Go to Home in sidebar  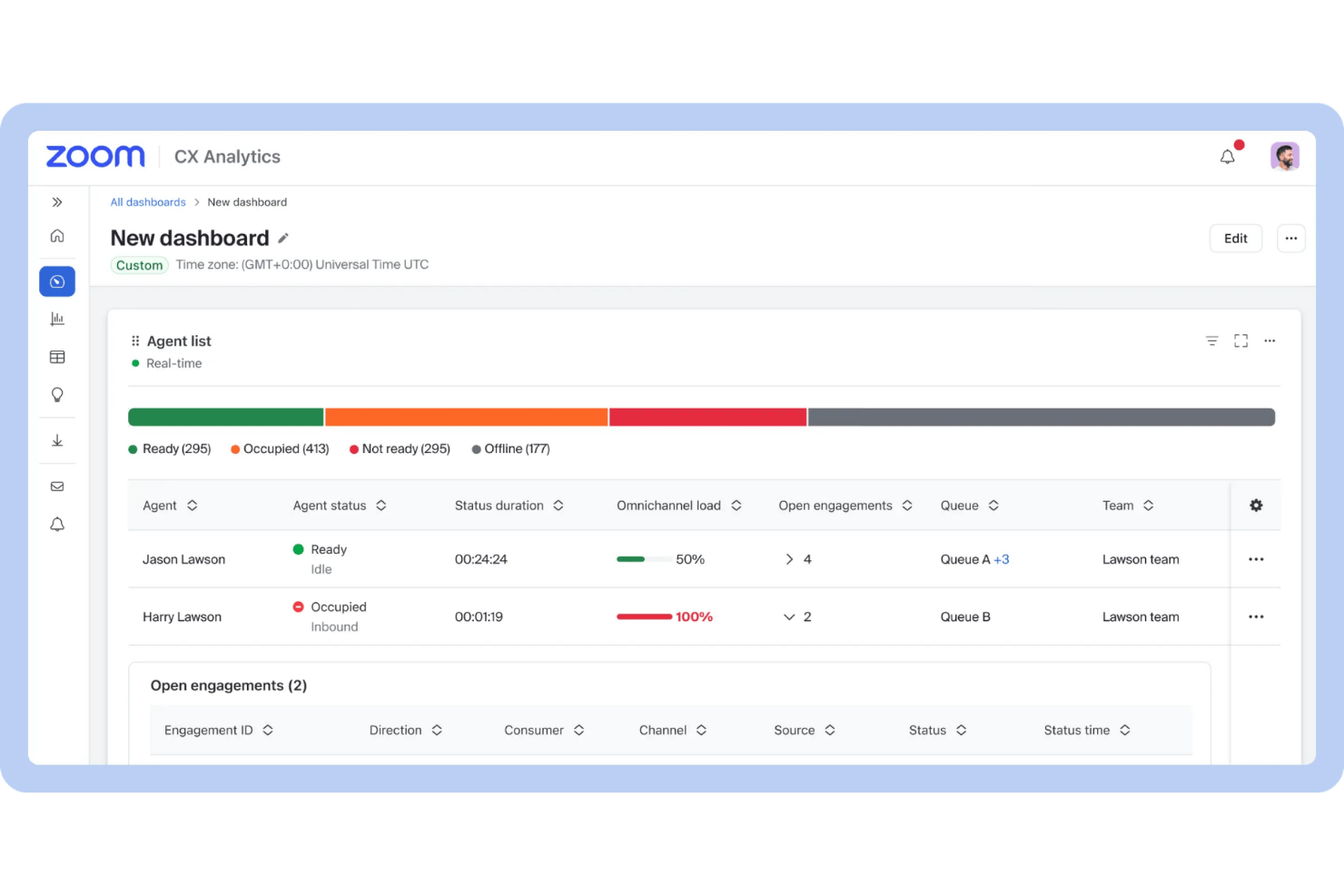(x=57, y=236)
